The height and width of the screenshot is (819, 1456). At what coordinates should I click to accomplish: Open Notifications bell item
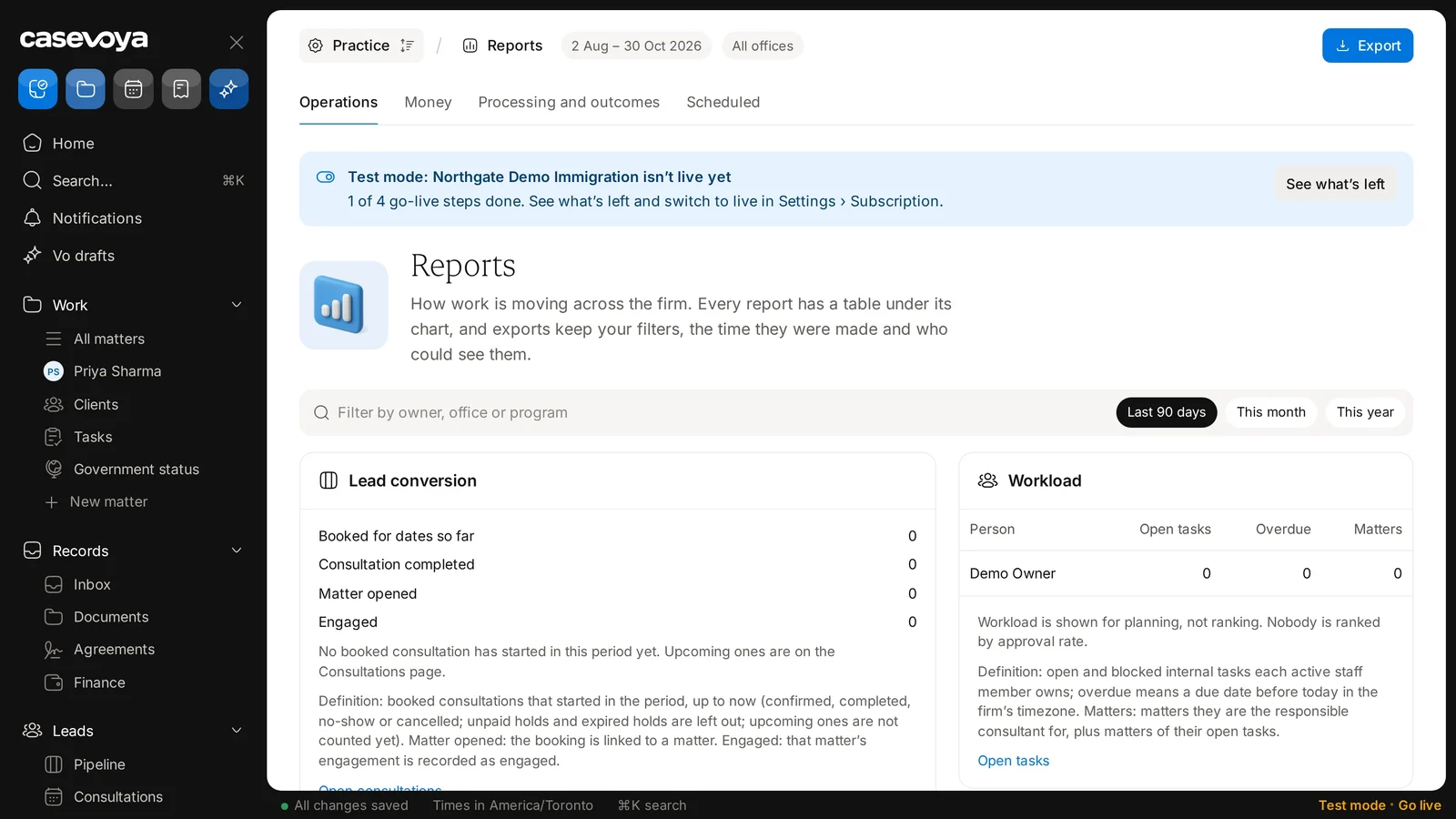(133, 218)
